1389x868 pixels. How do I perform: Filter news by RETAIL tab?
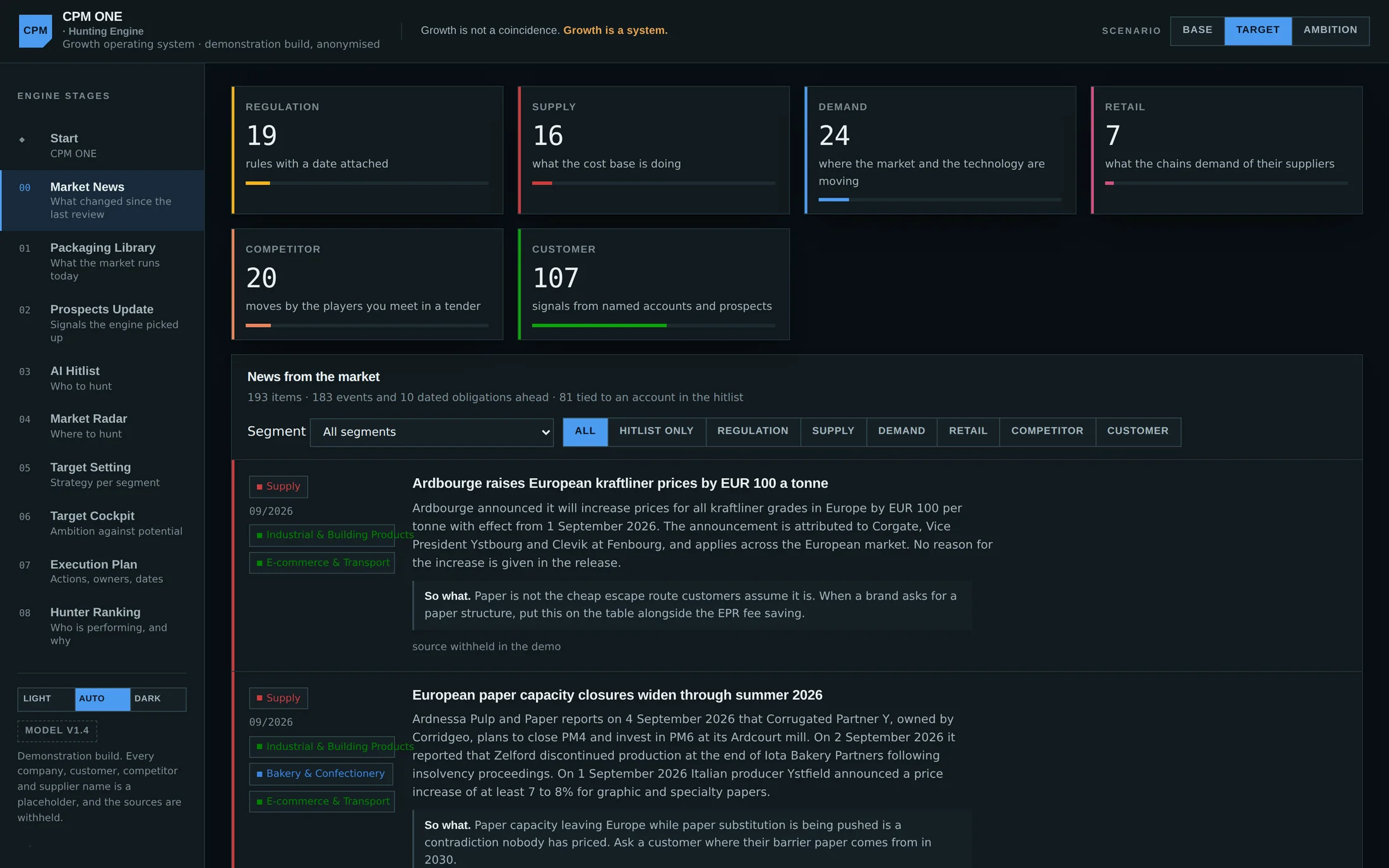968,432
